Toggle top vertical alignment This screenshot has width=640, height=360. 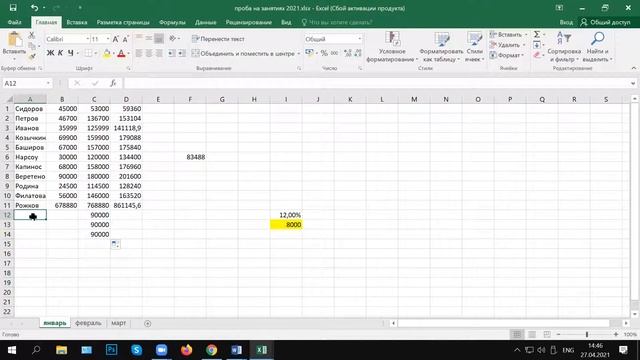coord(139,39)
